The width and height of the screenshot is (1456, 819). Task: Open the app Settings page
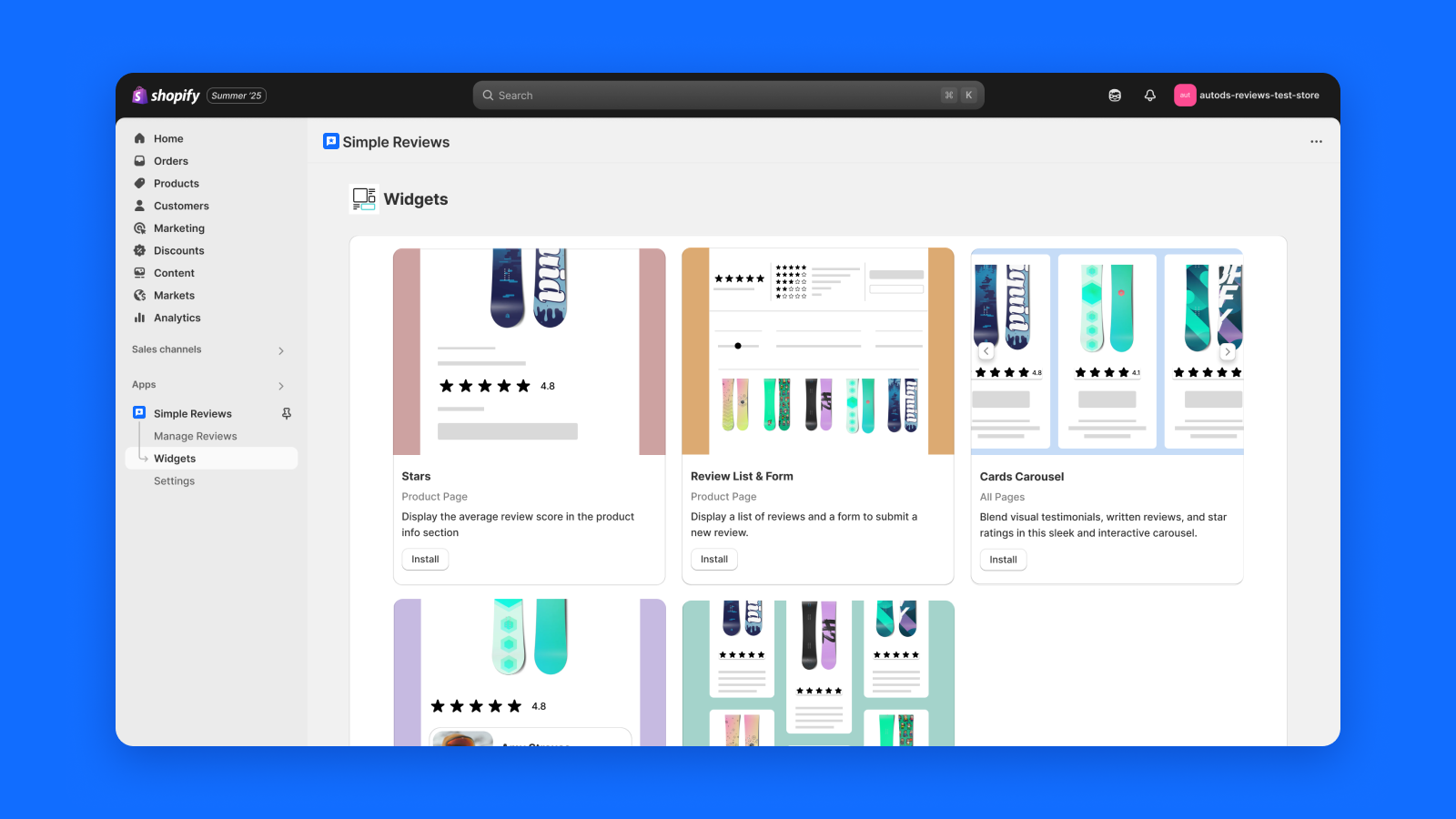pyautogui.click(x=174, y=480)
